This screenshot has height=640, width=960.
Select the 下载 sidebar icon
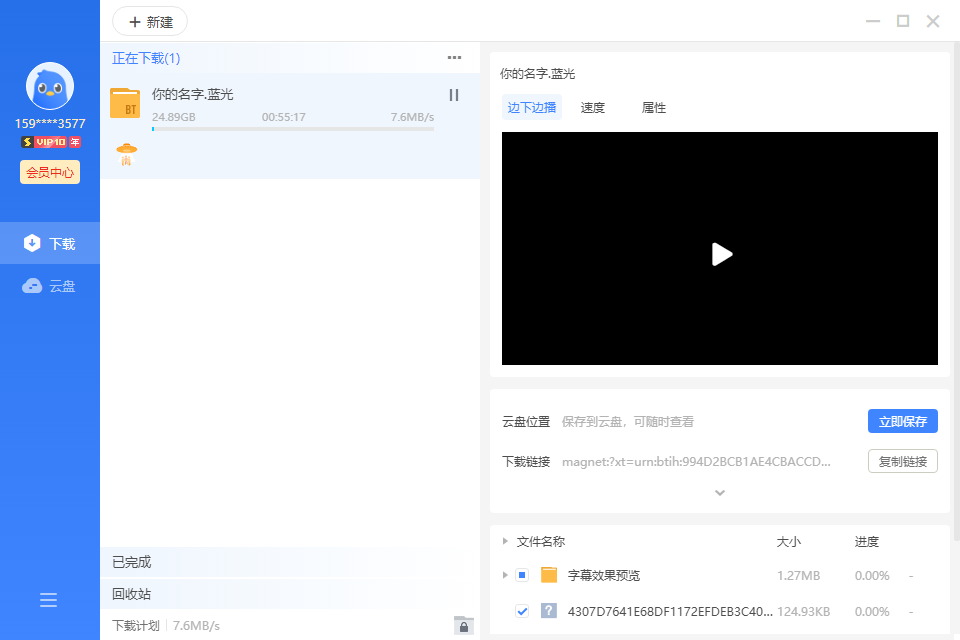(49, 242)
